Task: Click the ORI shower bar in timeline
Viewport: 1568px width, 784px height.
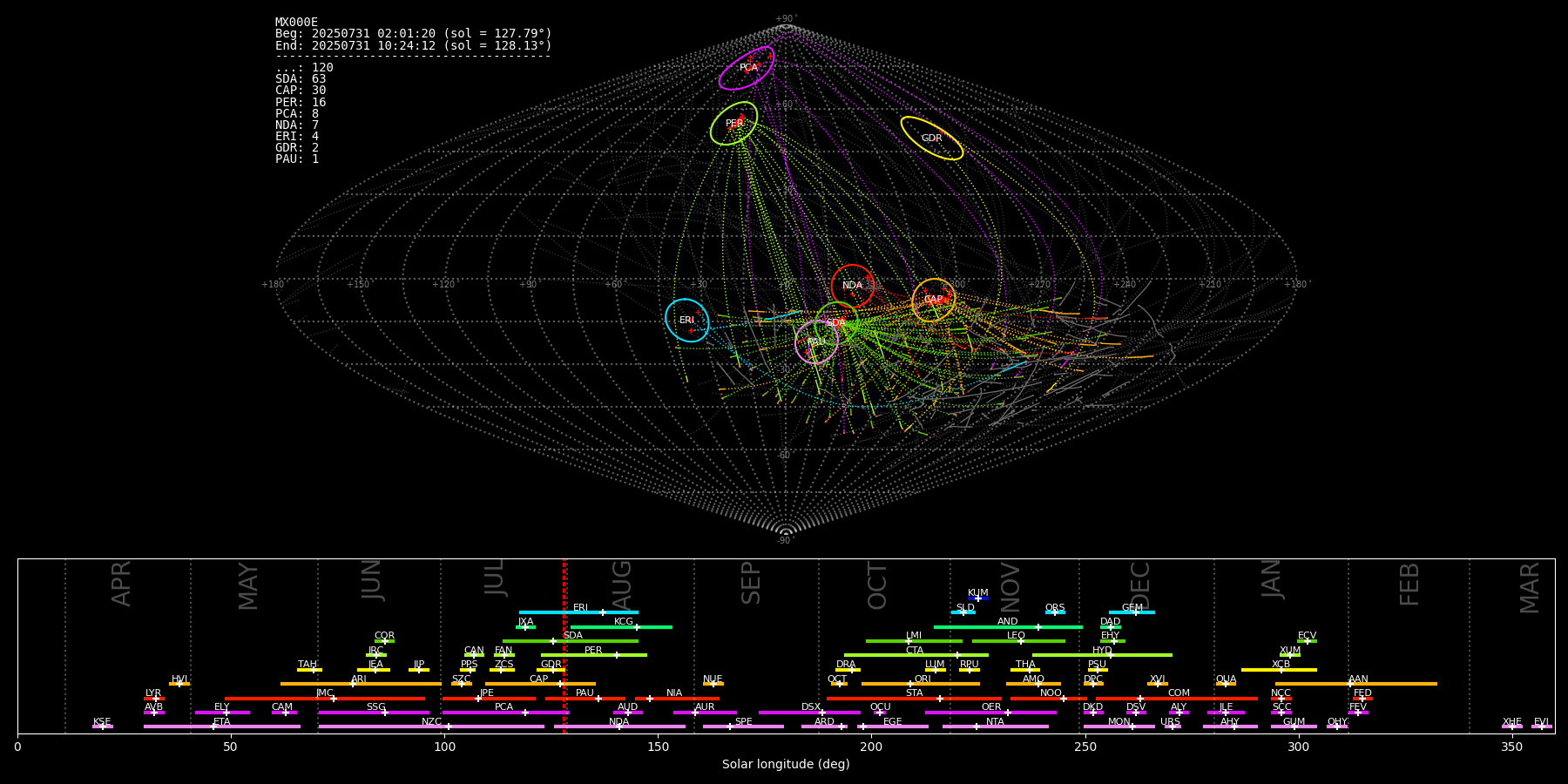Action: click(x=921, y=684)
